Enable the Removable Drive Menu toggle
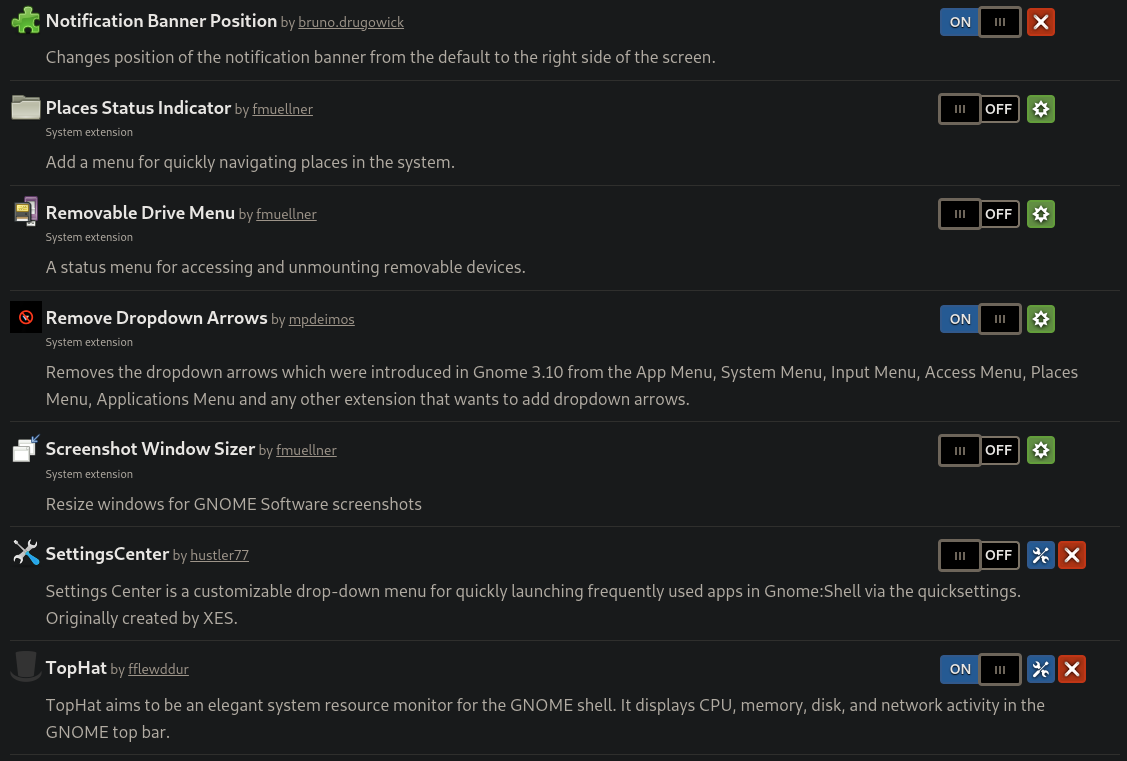Viewport: 1127px width, 761px height. click(979, 214)
